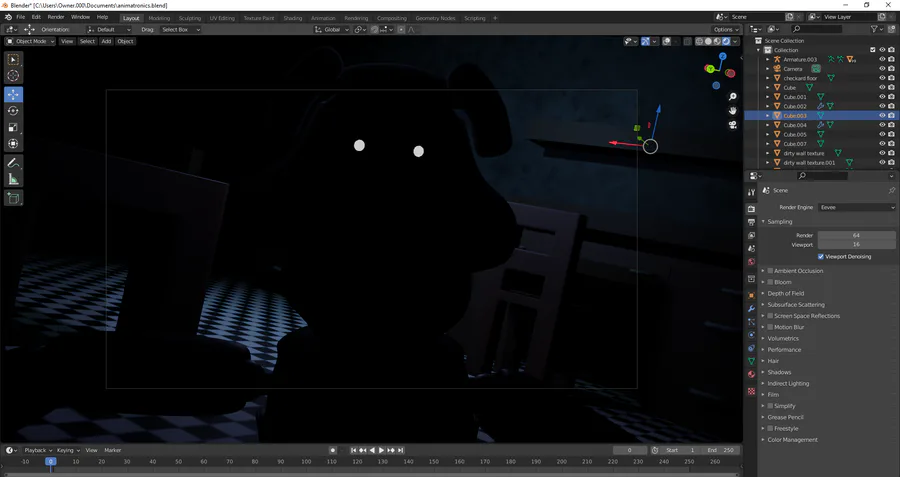Toggle the Viewport Denoising checkbox
Viewport: 900px width, 477px height.
[x=821, y=257]
